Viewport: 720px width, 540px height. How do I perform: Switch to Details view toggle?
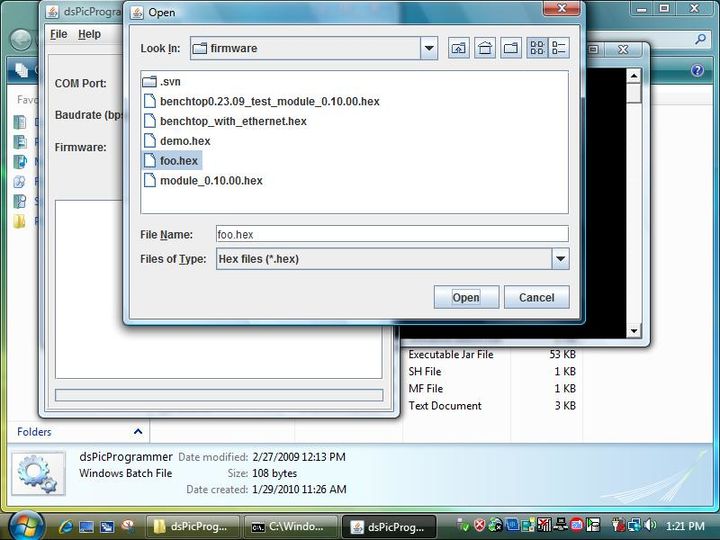coord(558,48)
